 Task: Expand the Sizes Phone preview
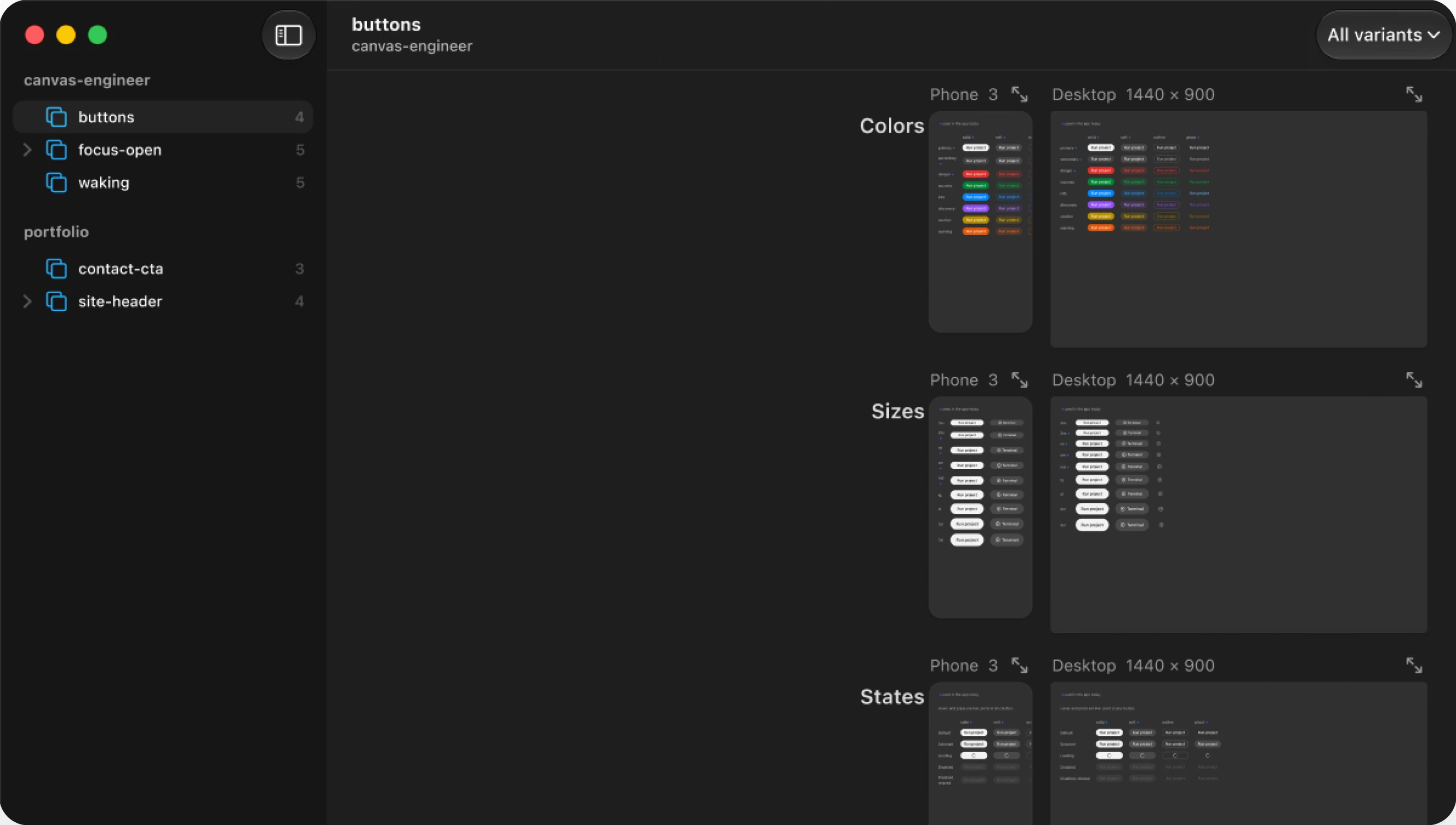point(1019,379)
